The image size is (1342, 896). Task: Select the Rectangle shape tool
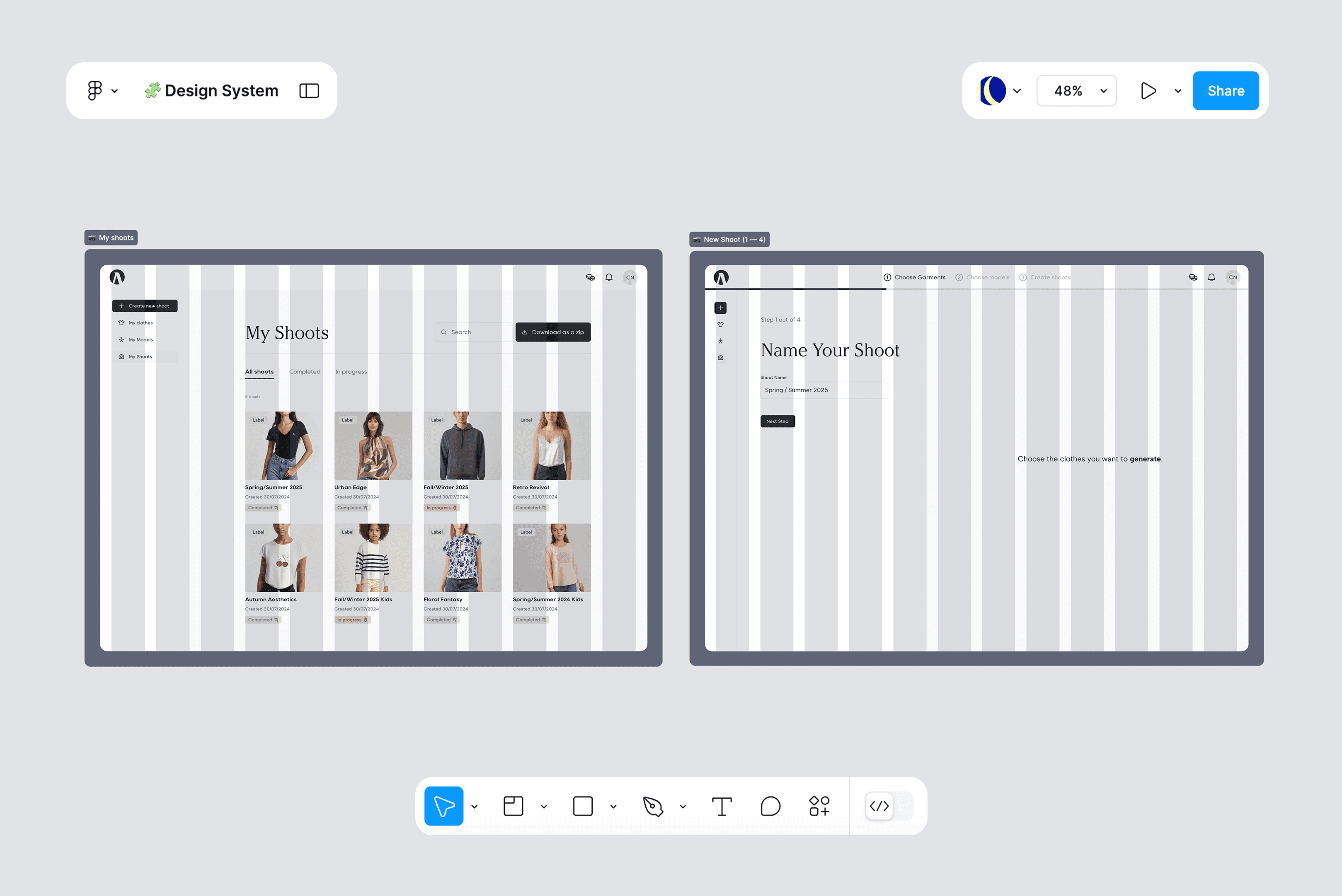tap(582, 806)
